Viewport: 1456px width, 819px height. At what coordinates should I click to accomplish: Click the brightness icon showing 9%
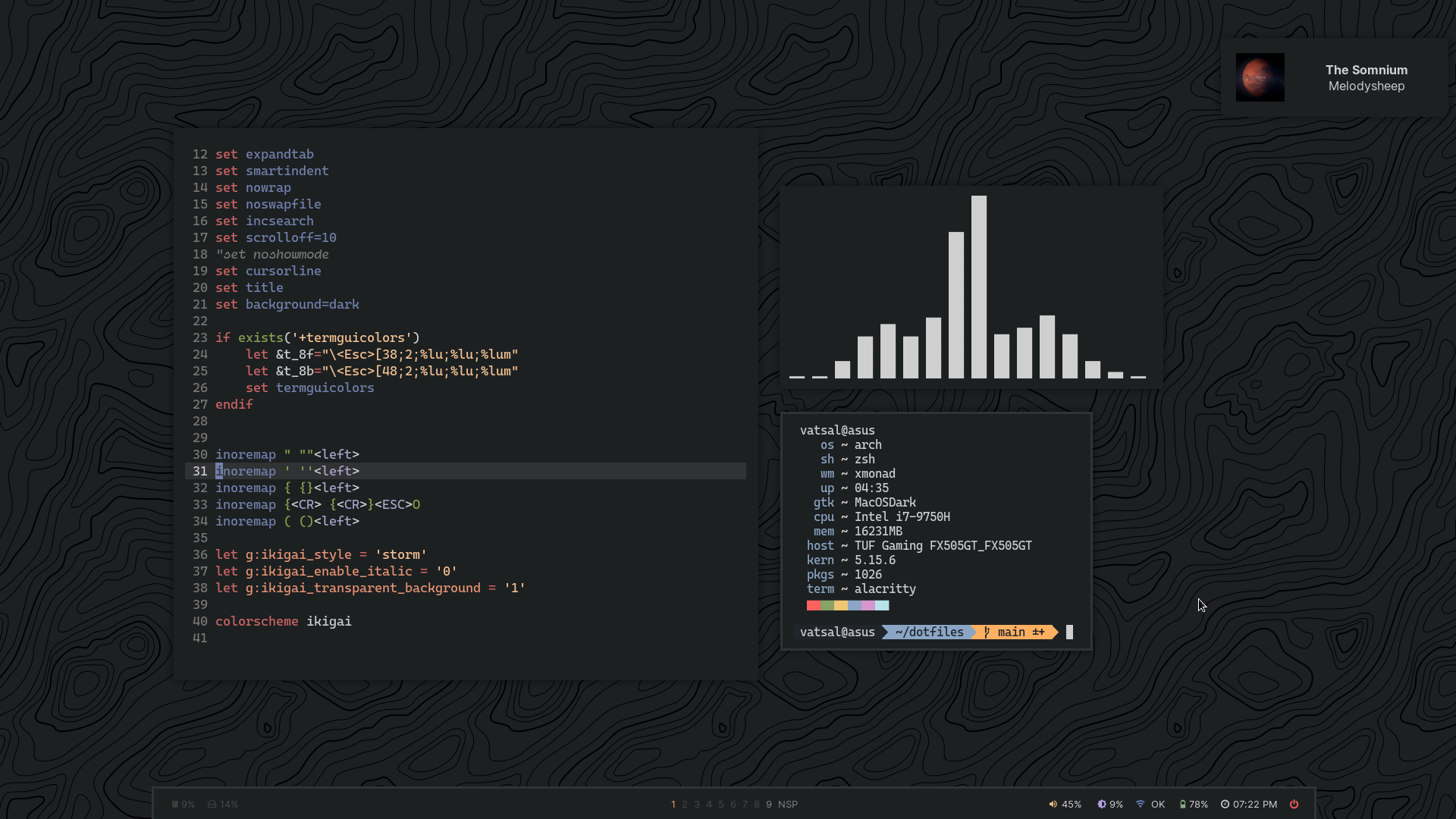1102,805
